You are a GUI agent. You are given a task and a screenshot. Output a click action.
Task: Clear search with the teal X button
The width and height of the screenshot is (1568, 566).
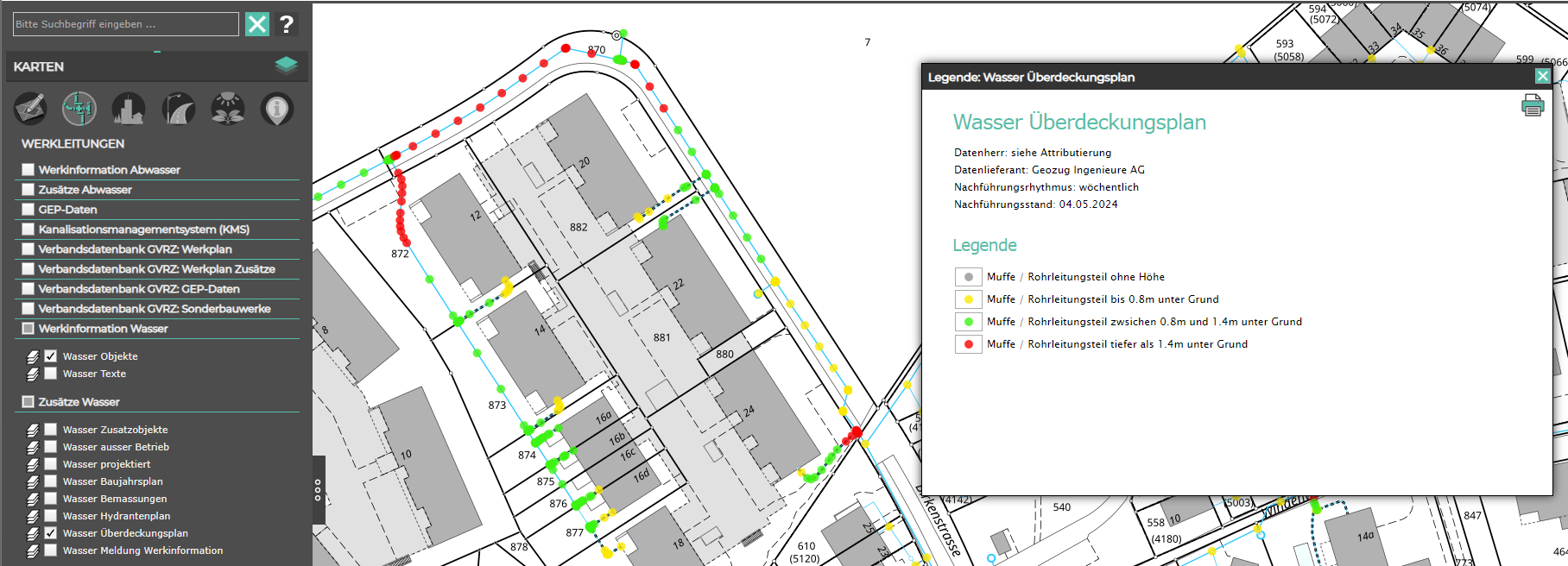257,24
